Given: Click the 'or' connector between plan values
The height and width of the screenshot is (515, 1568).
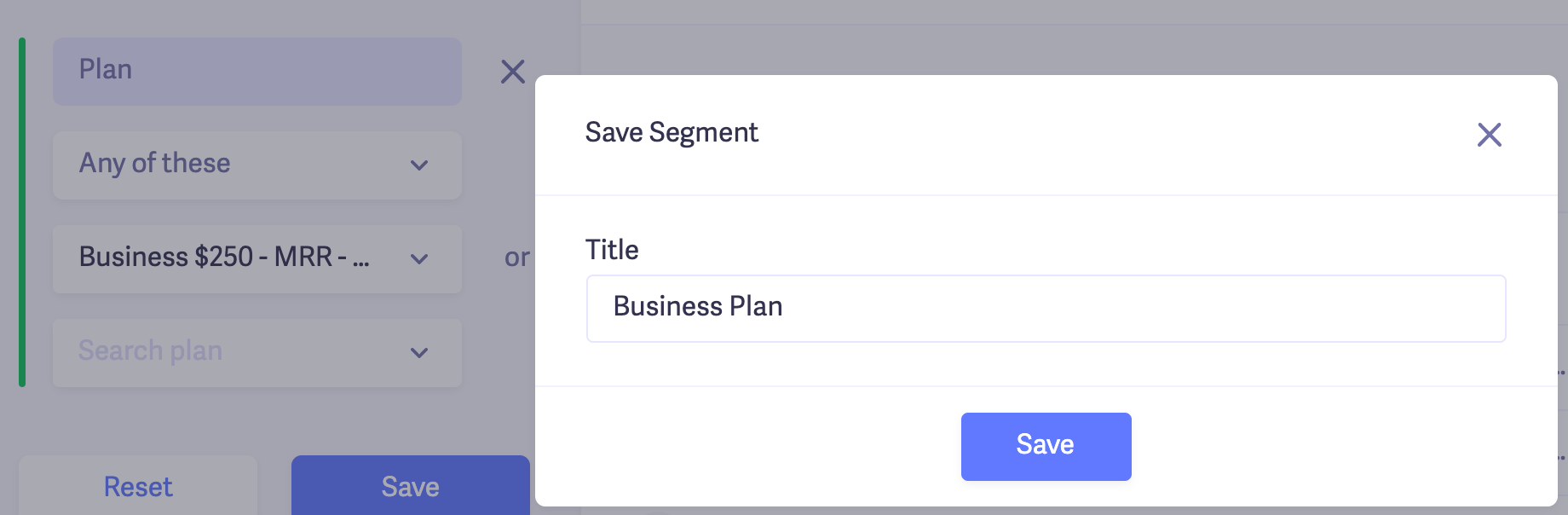Looking at the screenshot, I should (x=516, y=257).
